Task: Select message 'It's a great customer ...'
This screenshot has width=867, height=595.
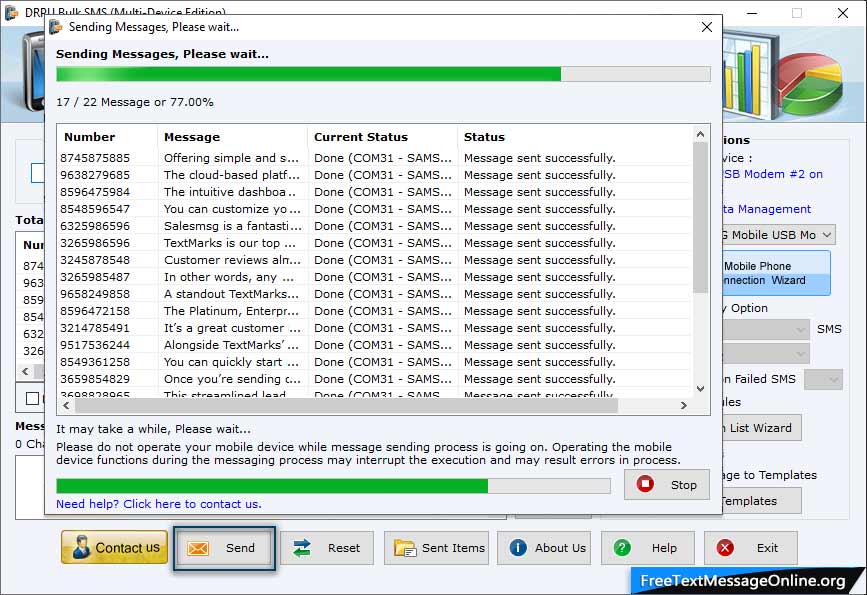Action: click(x=232, y=328)
